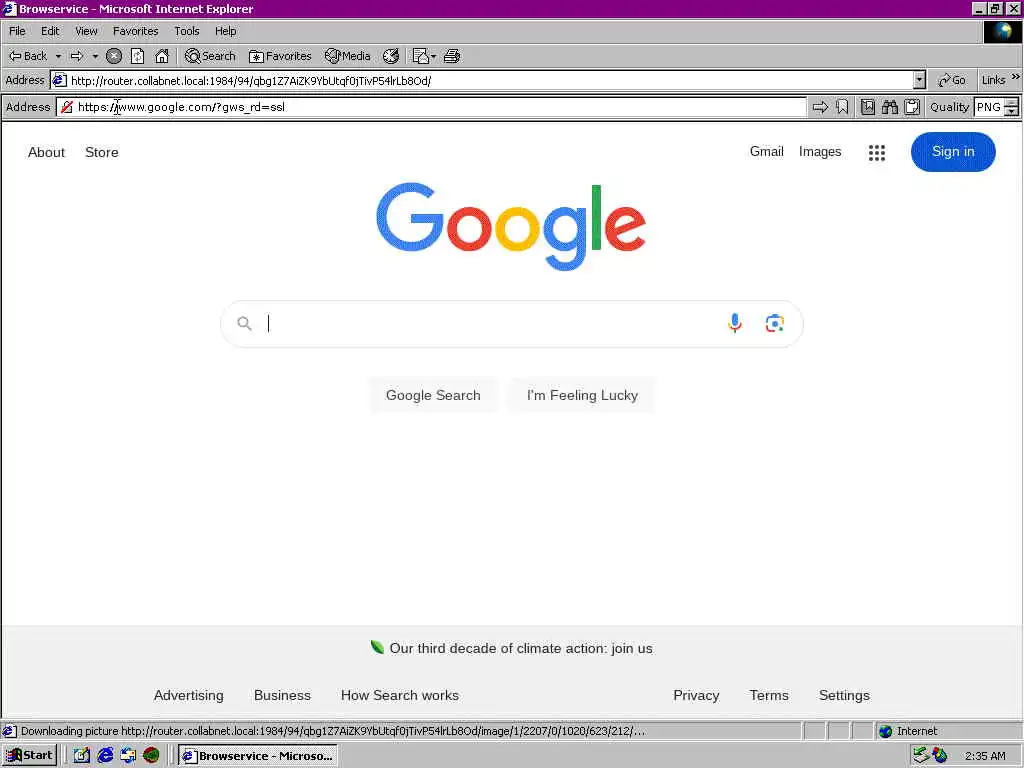The width and height of the screenshot is (1024, 768).
Task: Go to the Home page icon
Action: pos(162,56)
